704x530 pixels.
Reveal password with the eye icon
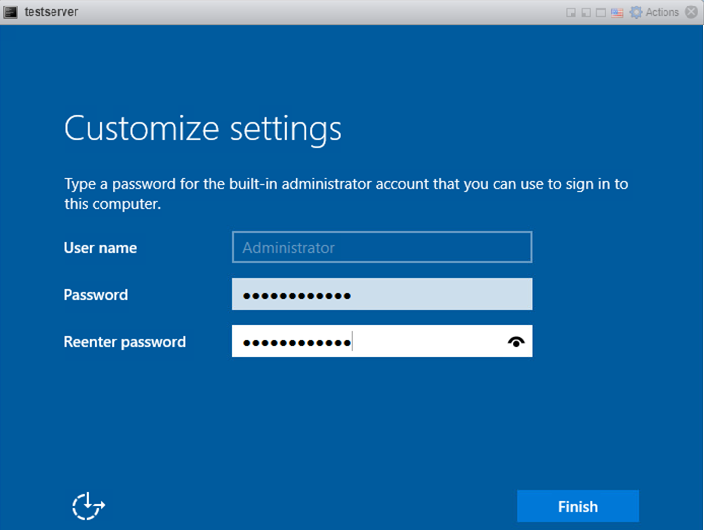[x=516, y=342]
